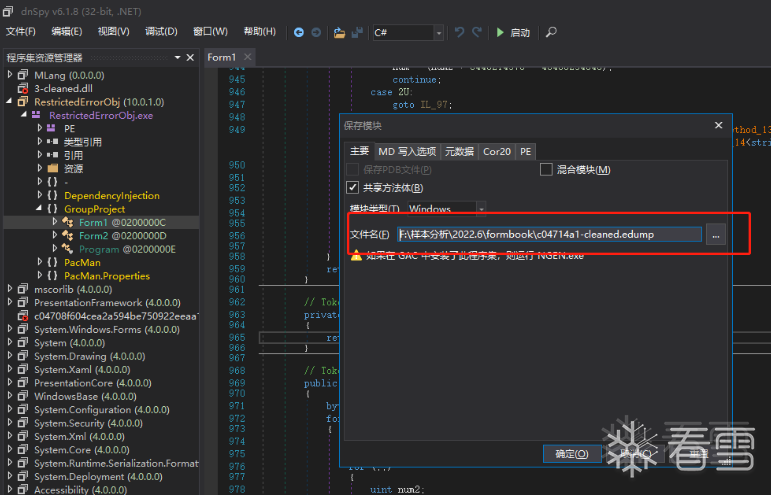Click the System.Drawing assembly icon

click(x=23, y=356)
